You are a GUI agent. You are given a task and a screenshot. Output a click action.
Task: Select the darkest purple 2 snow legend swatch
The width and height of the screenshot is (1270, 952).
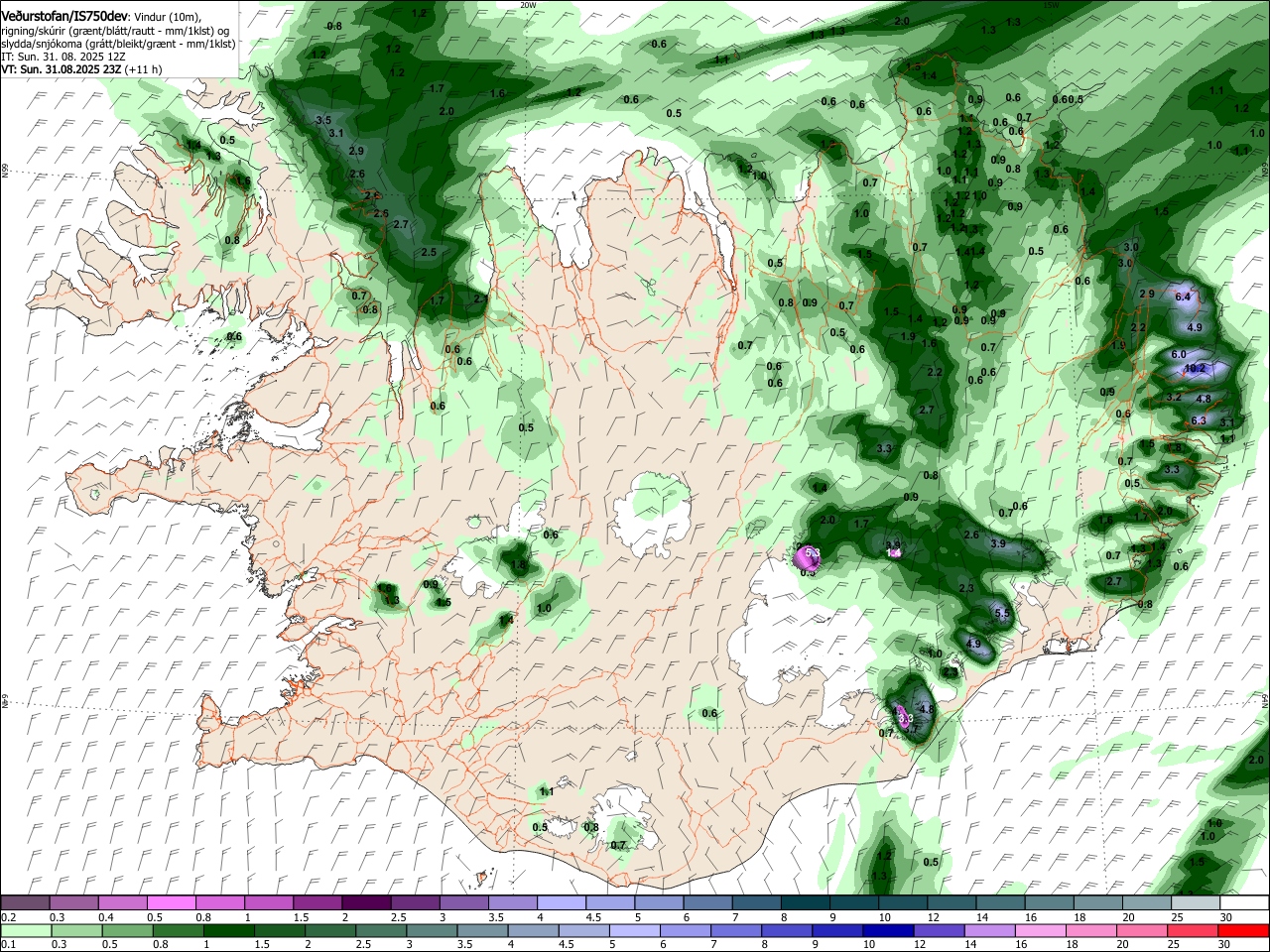(x=366, y=903)
